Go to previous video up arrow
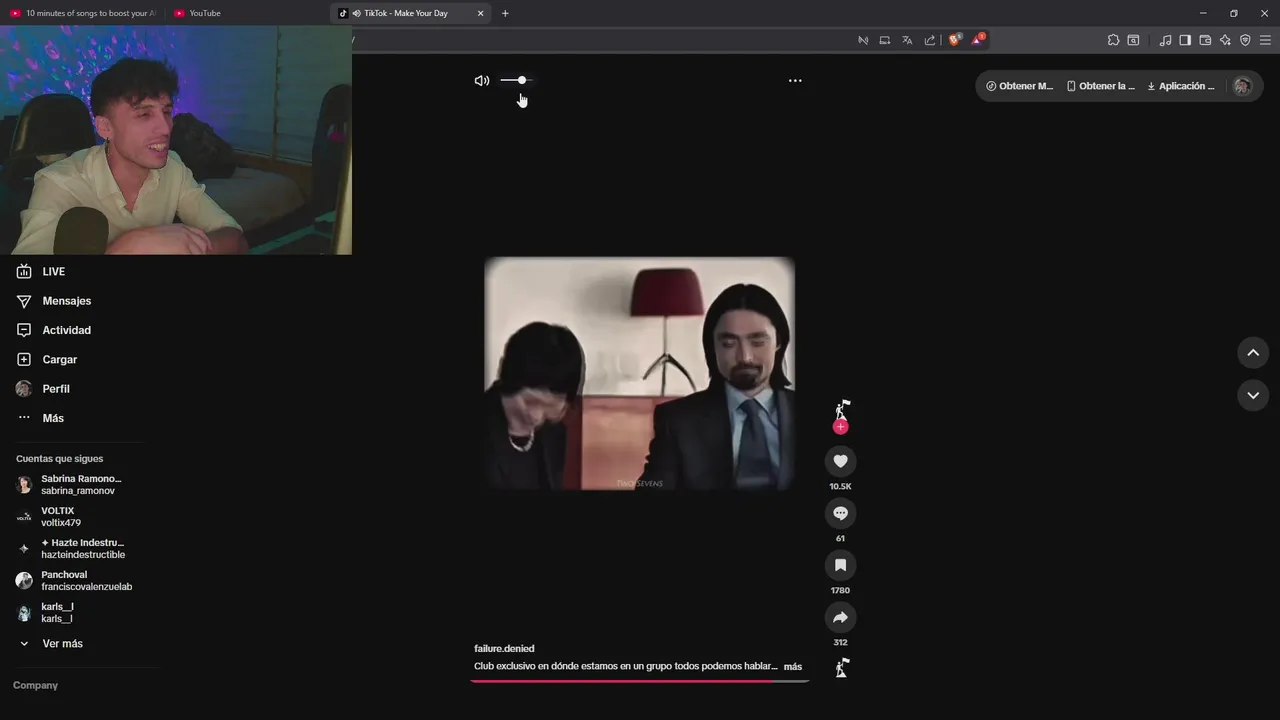 [1253, 352]
